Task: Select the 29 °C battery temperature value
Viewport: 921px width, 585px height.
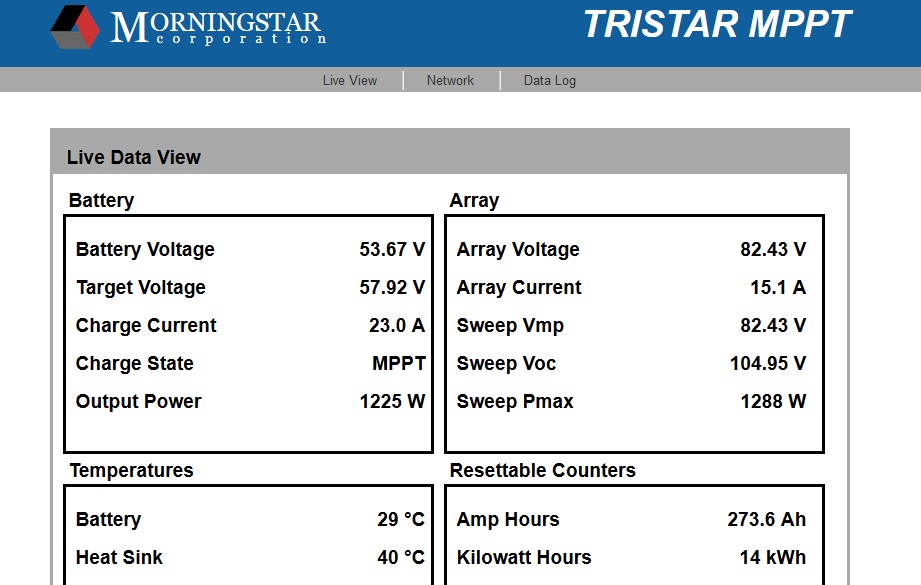Action: click(x=401, y=519)
